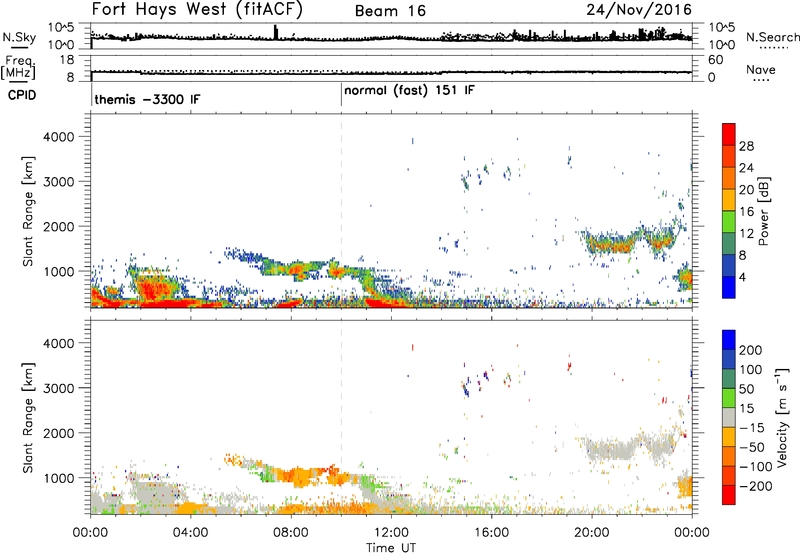Image resolution: width=800 pixels, height=554 pixels.
Task: Click the '18' frequency axis value
Action: point(67,60)
